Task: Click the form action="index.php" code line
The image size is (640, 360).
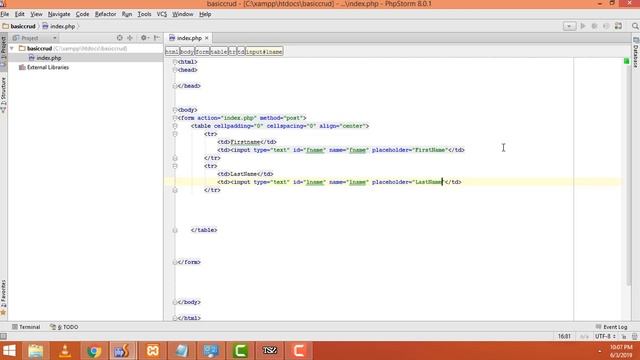Action: pos(242,118)
